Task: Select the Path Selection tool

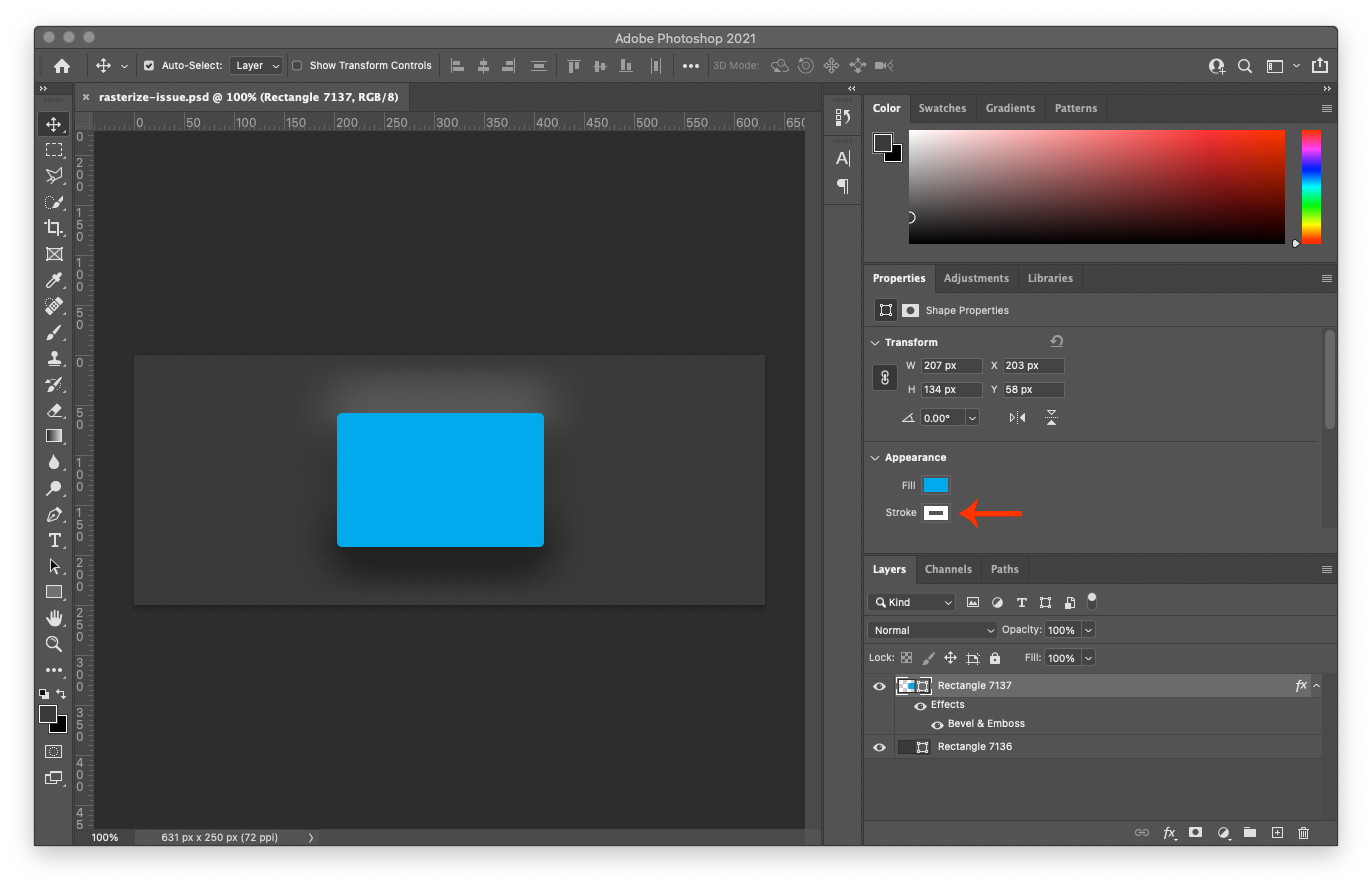Action: 54,566
